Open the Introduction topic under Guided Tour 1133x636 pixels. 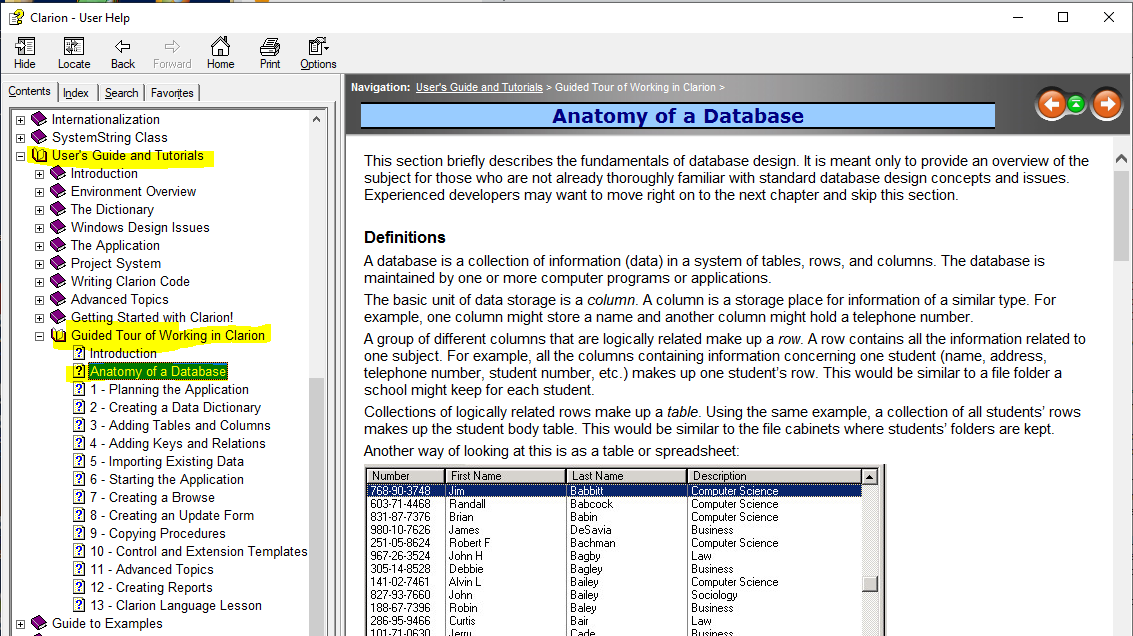point(123,353)
